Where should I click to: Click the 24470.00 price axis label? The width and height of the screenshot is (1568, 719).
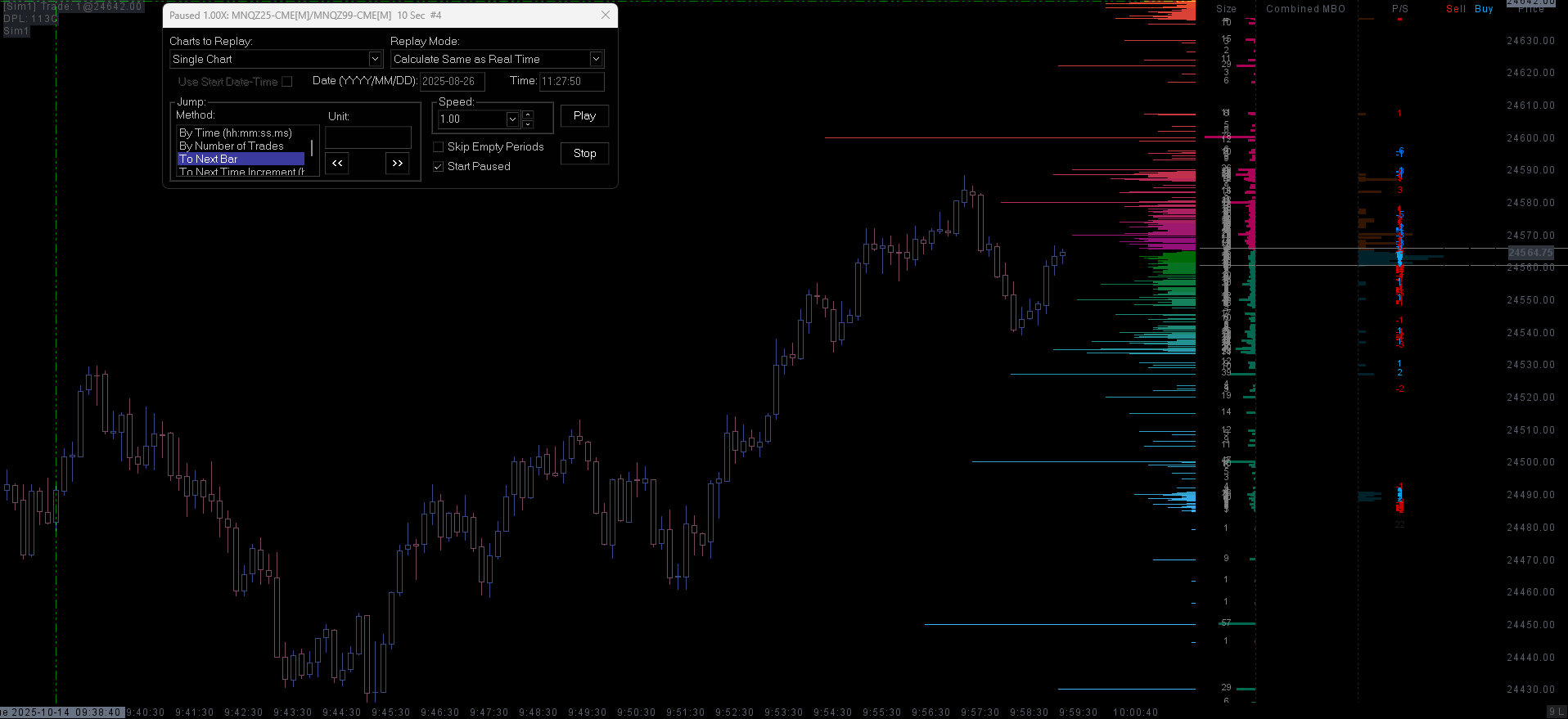click(1530, 560)
